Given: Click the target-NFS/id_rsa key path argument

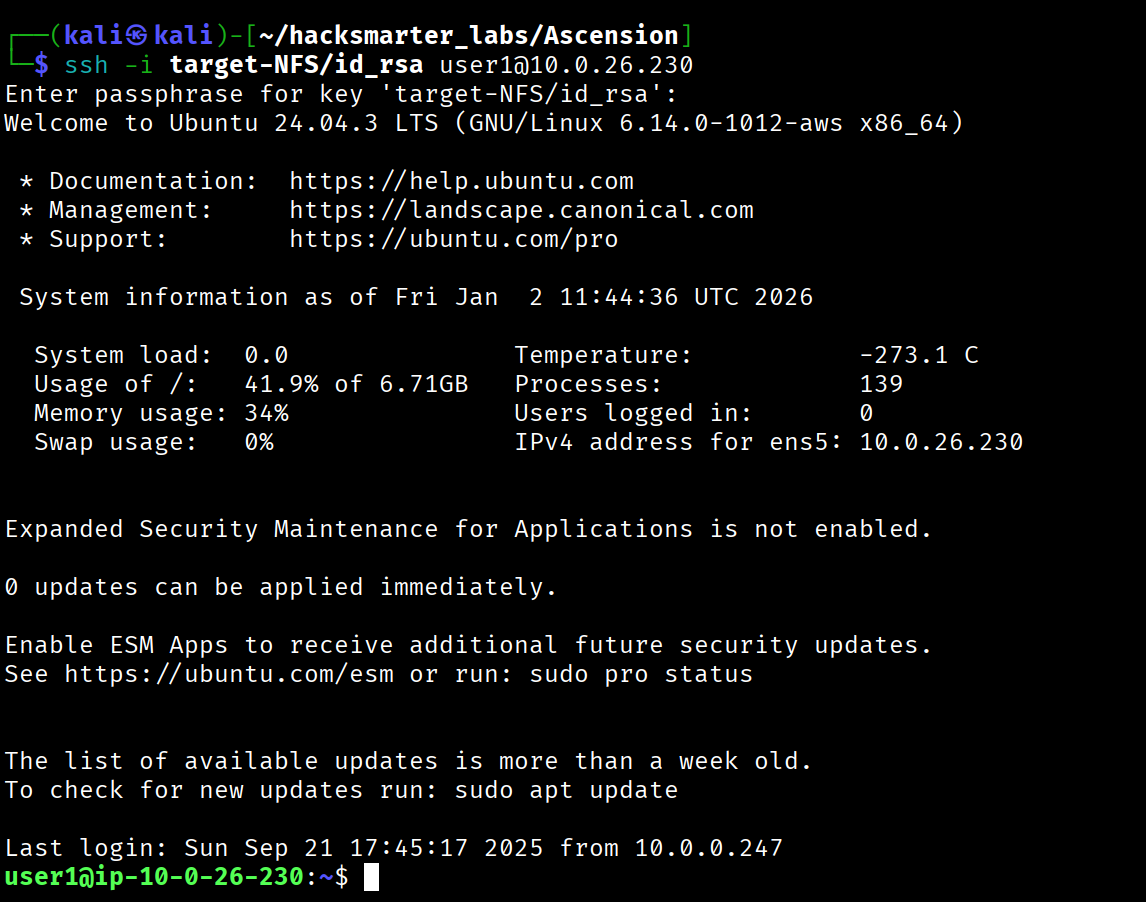Looking at the screenshot, I should (x=296, y=65).
